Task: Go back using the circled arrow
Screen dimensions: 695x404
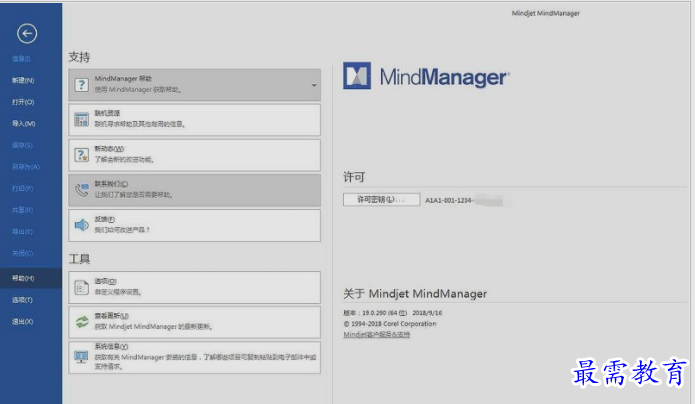Action: (x=27, y=33)
